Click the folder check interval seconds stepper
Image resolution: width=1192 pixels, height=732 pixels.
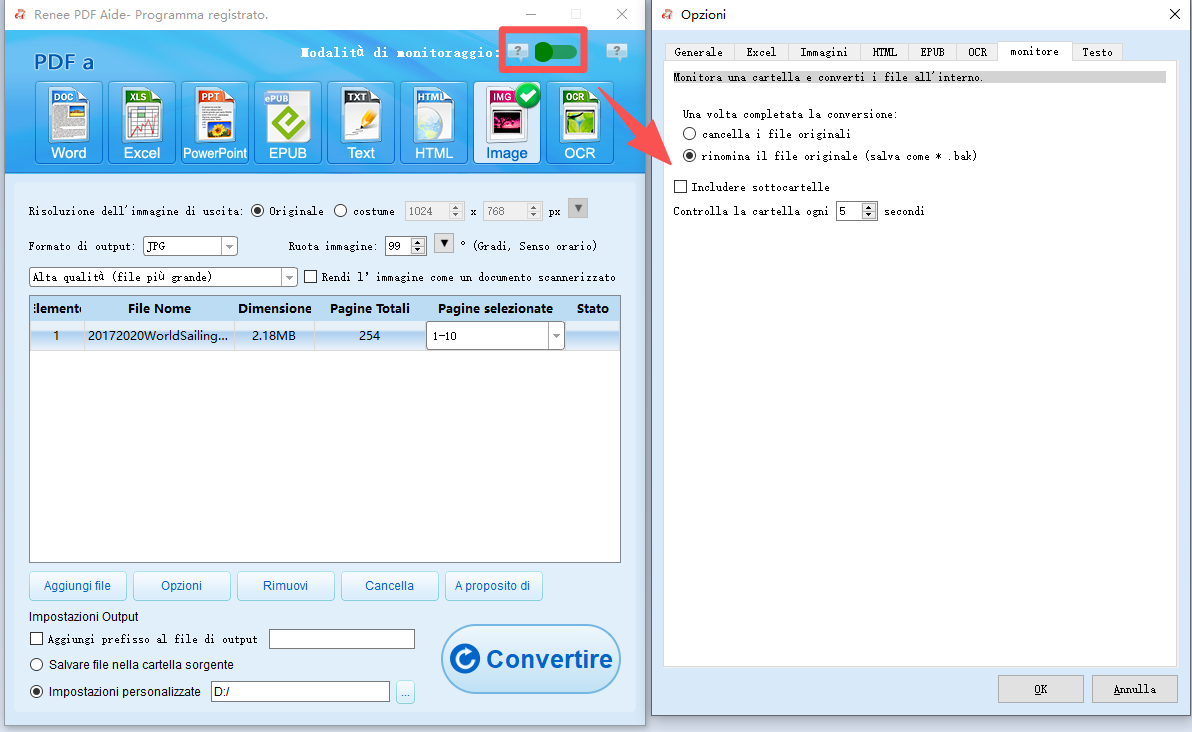869,211
